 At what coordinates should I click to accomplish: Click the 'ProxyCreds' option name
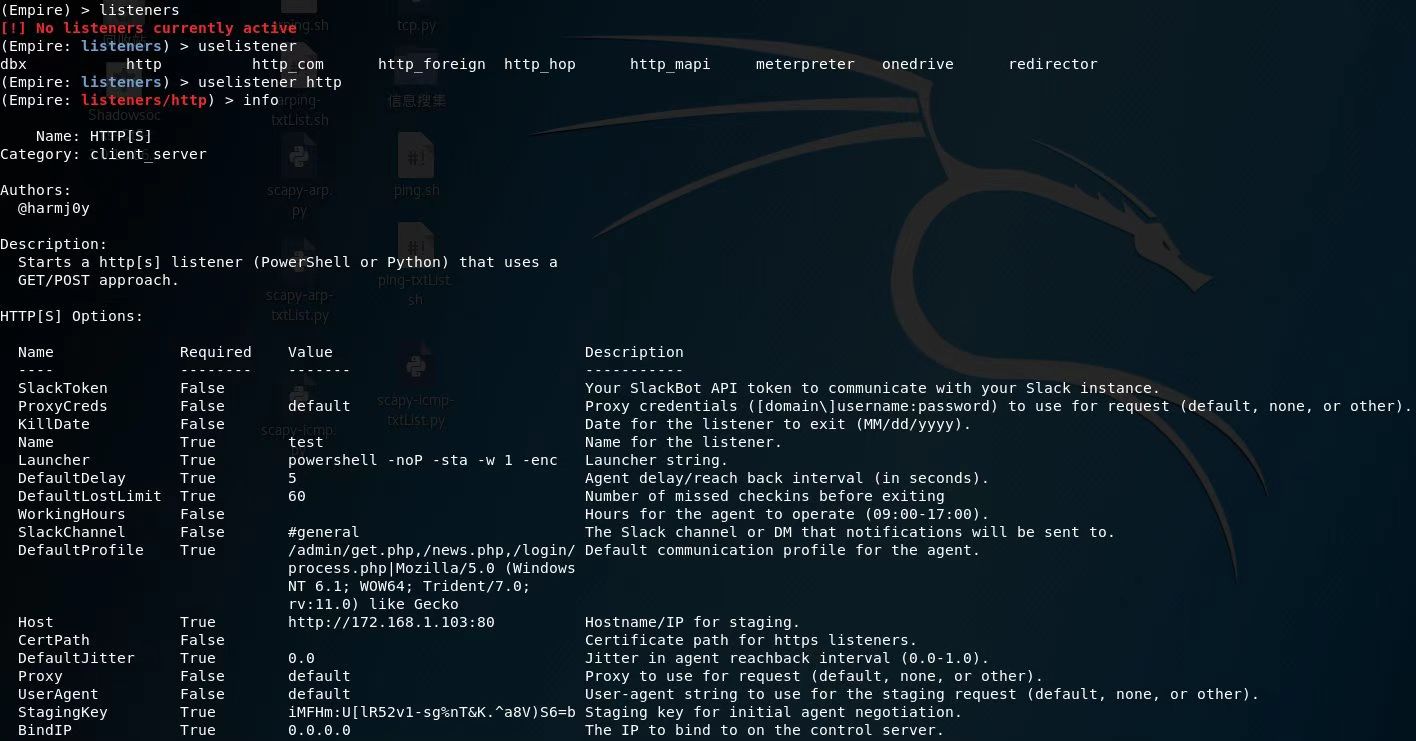pyautogui.click(x=63, y=406)
